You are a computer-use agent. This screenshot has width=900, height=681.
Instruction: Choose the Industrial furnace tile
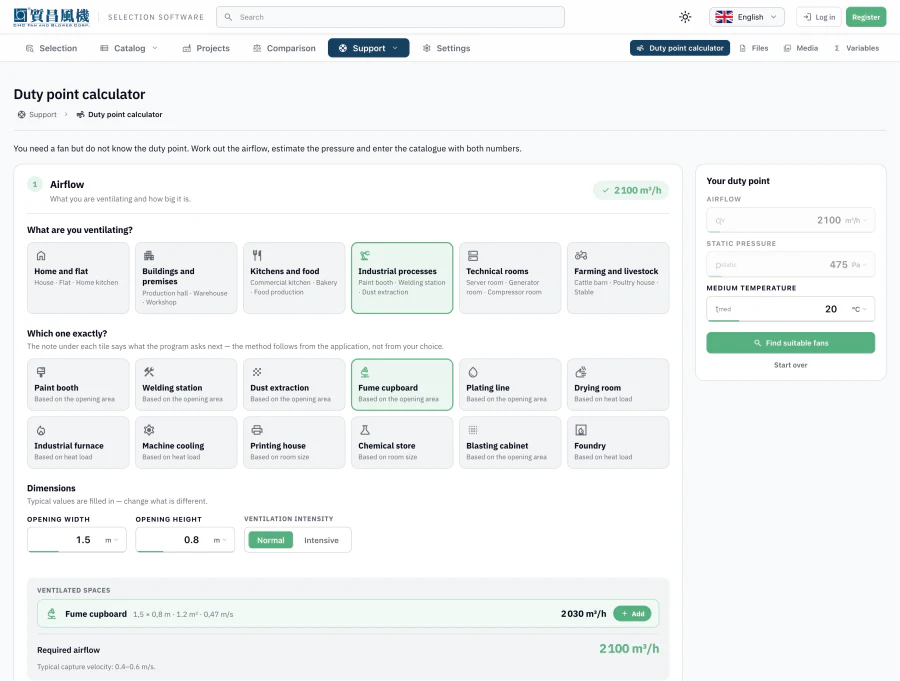pos(78,443)
